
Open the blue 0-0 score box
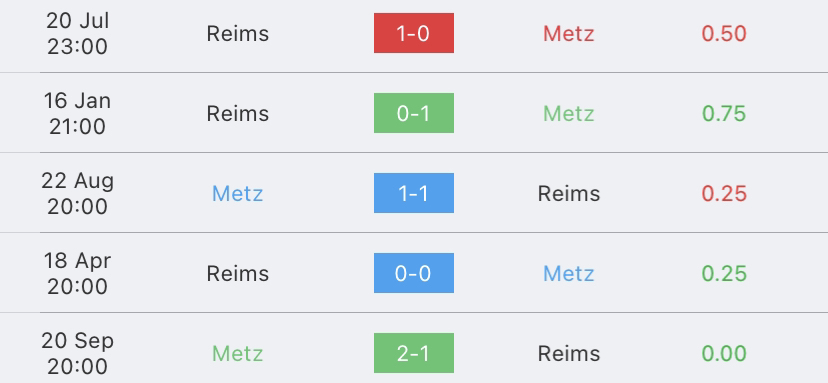413,273
